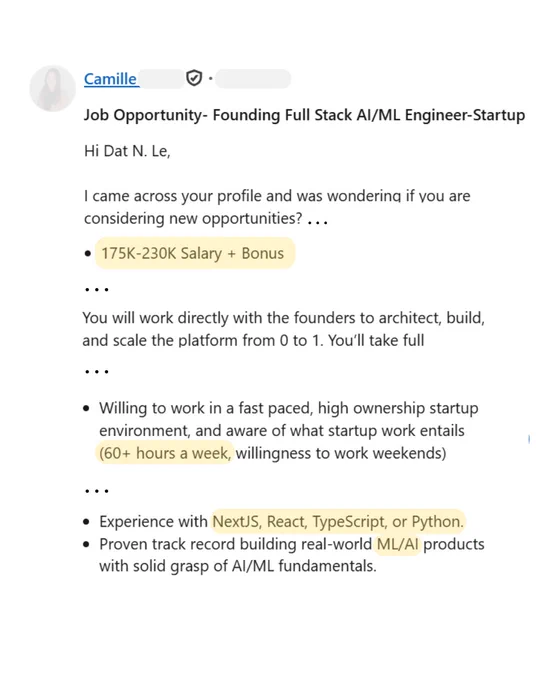
Task: Click the small blue marker at the right edge
Action: coord(529,439)
